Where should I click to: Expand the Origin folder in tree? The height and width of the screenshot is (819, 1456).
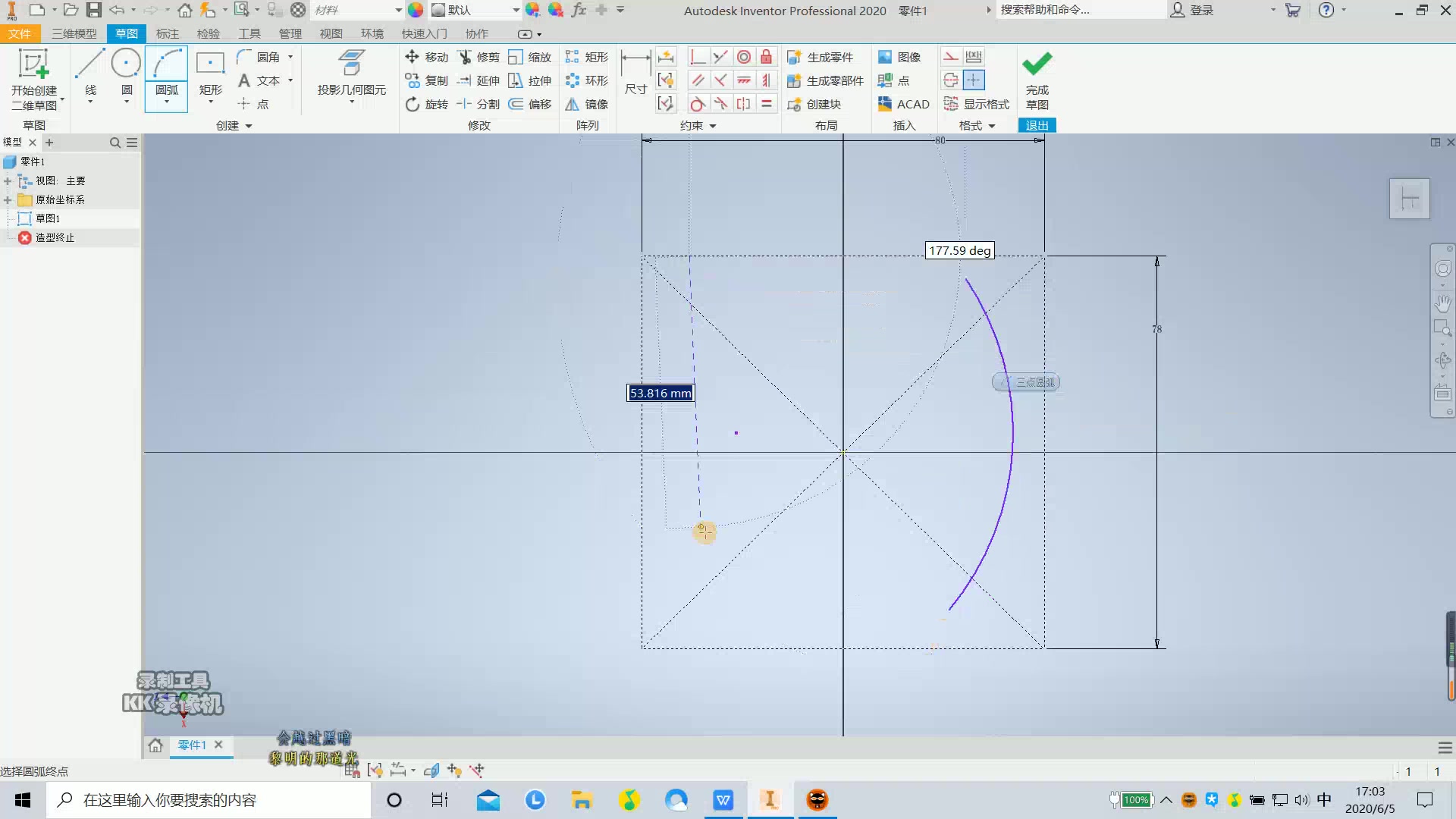[8, 199]
